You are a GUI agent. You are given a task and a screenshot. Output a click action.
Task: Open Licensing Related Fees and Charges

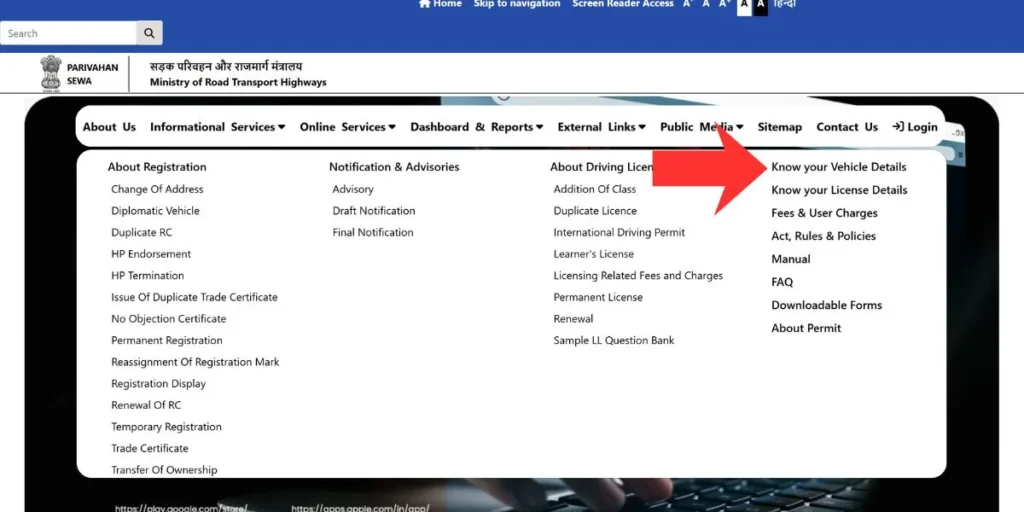(x=638, y=276)
